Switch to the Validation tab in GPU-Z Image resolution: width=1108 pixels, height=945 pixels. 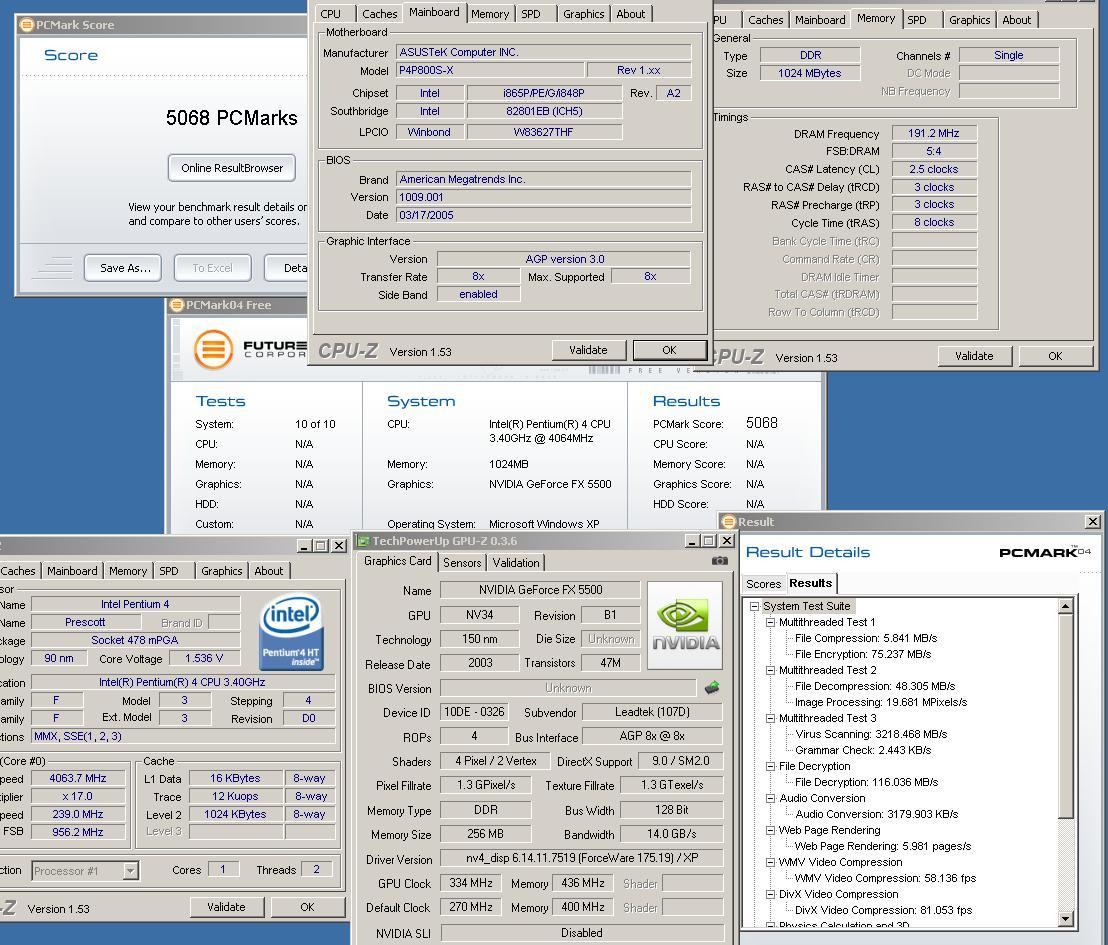pyautogui.click(x=516, y=563)
